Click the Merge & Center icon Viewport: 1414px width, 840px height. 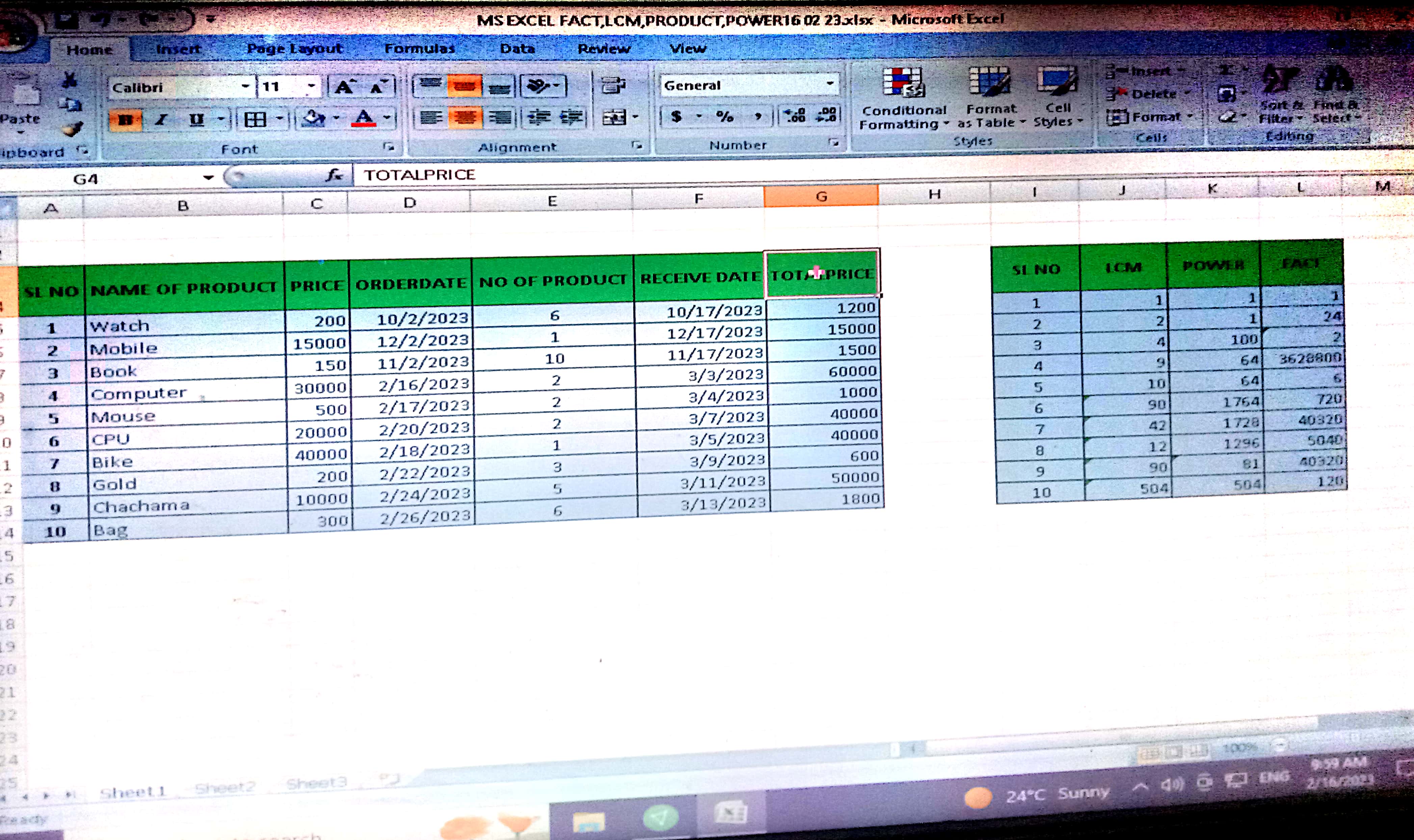(614, 118)
